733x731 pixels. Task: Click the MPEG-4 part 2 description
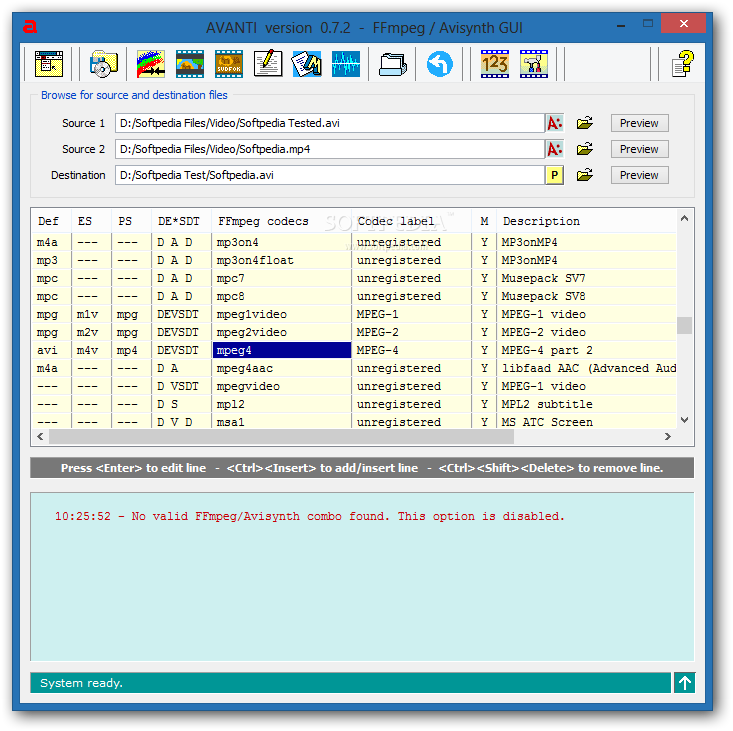[547, 351]
